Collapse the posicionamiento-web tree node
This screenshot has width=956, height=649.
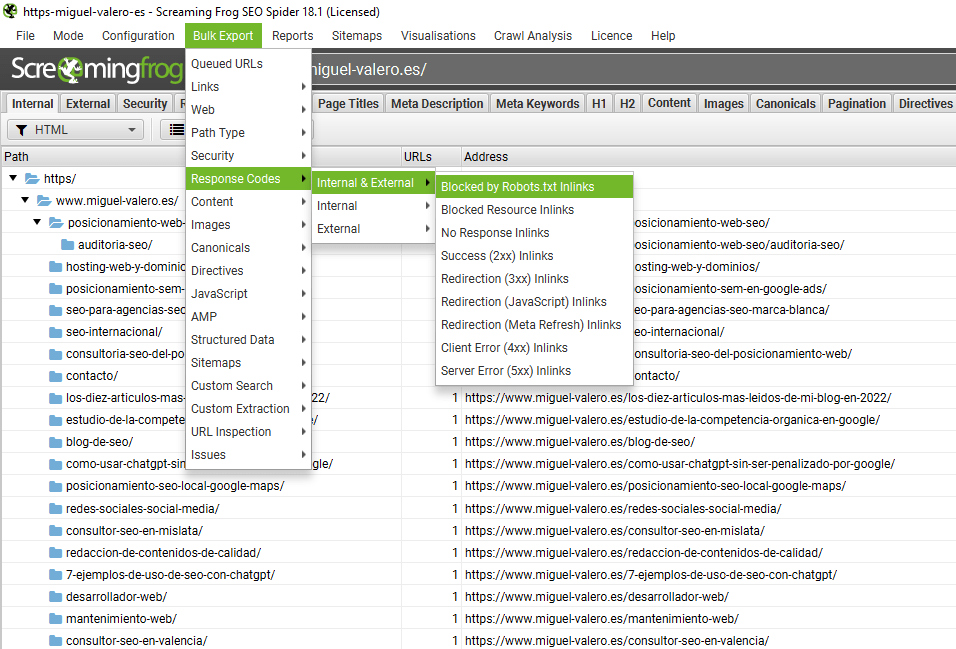click(x=37, y=222)
